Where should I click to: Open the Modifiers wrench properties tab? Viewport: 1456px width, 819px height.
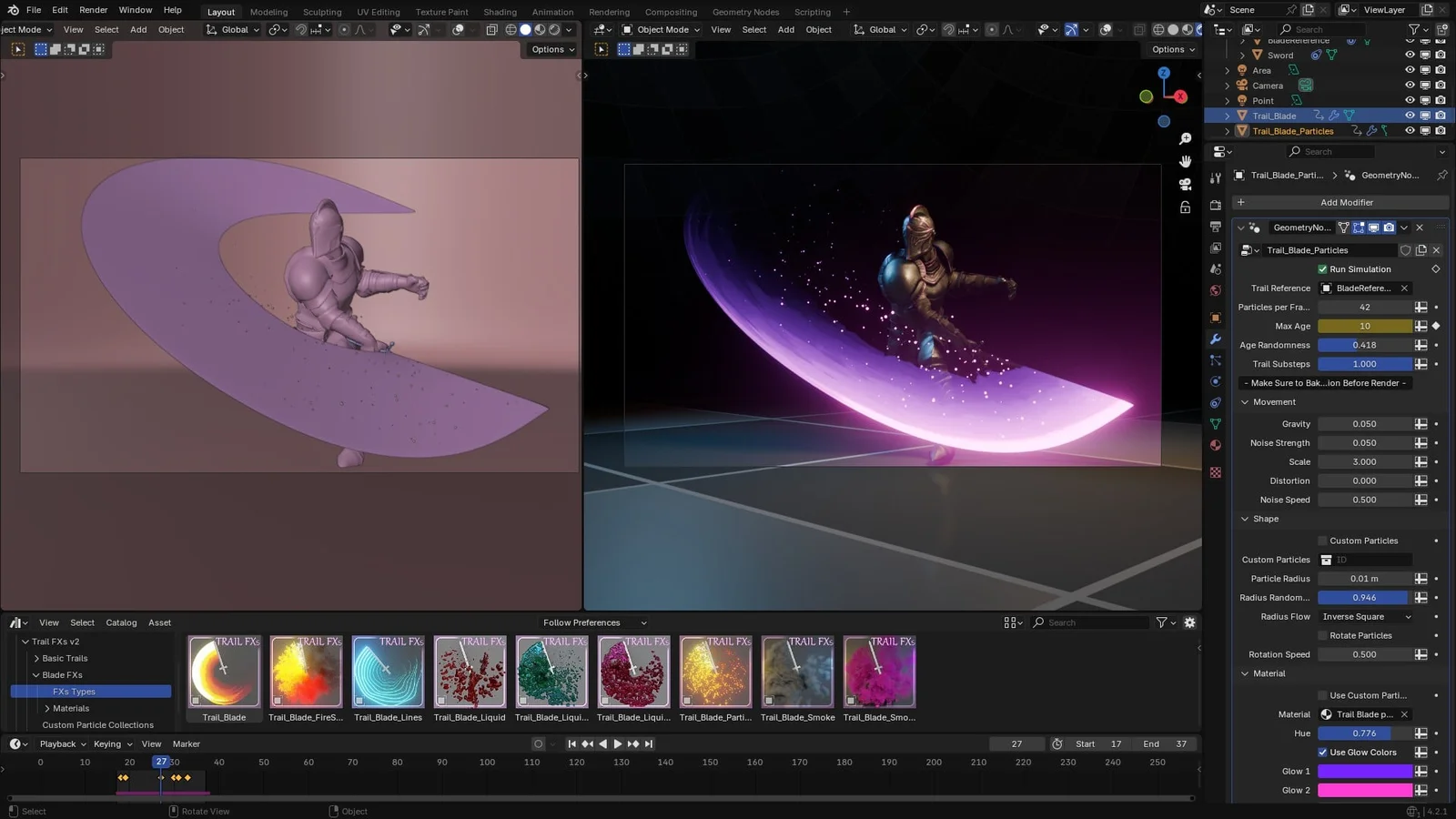(x=1216, y=339)
